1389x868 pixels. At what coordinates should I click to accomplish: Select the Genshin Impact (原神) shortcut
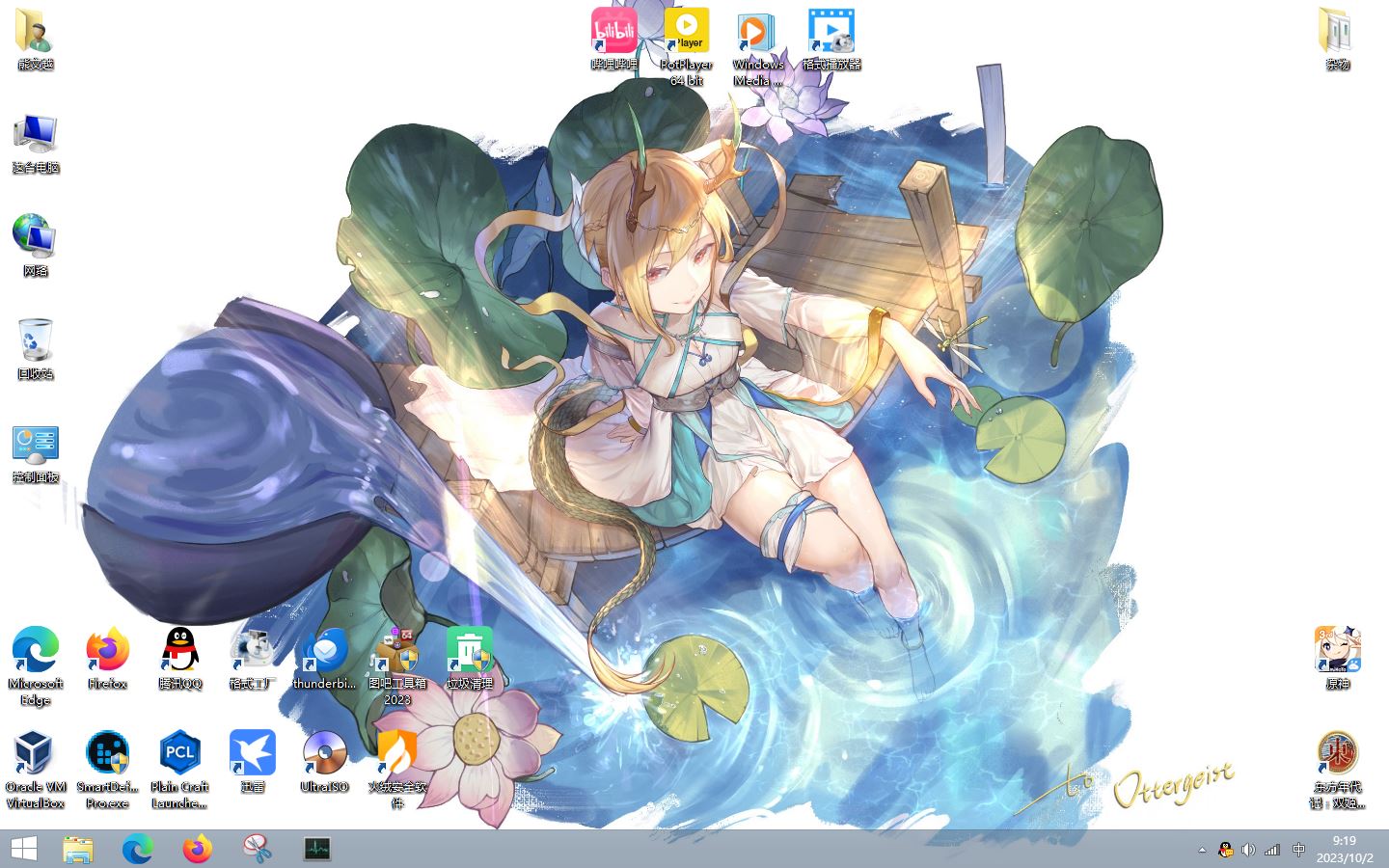[1337, 651]
